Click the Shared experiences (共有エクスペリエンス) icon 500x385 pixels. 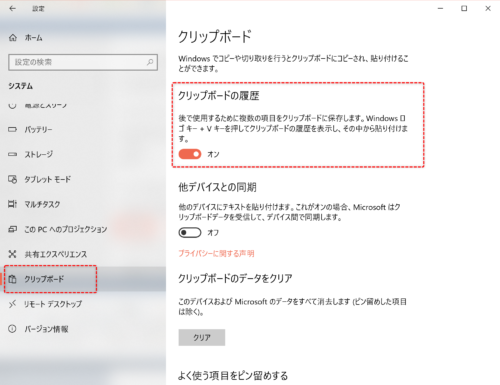pos(12,254)
